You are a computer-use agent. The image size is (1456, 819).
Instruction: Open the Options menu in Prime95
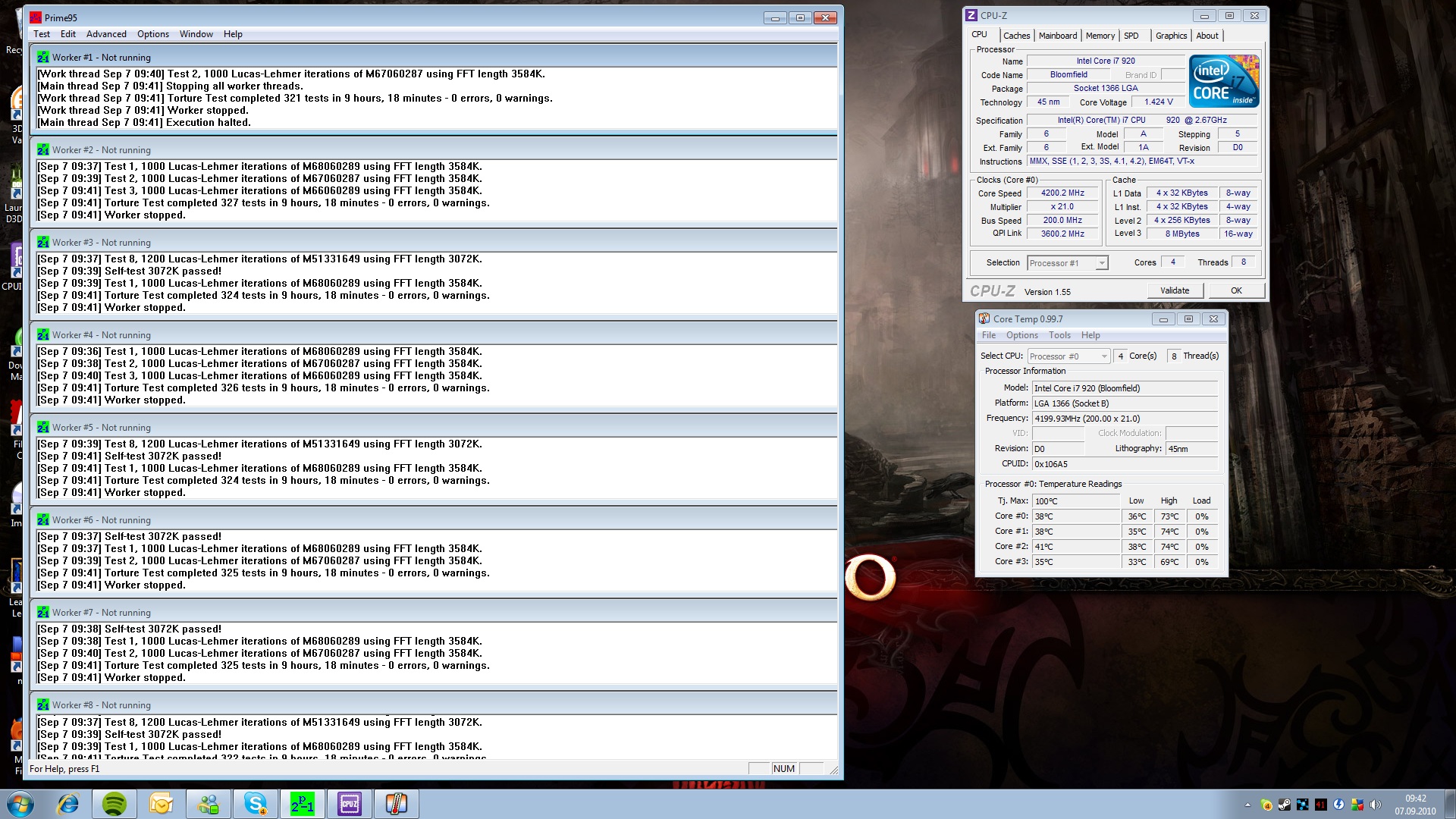pyautogui.click(x=153, y=34)
